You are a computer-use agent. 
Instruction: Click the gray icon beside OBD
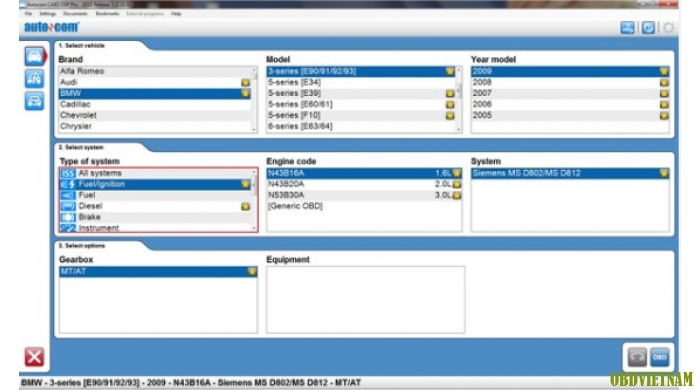(x=637, y=357)
